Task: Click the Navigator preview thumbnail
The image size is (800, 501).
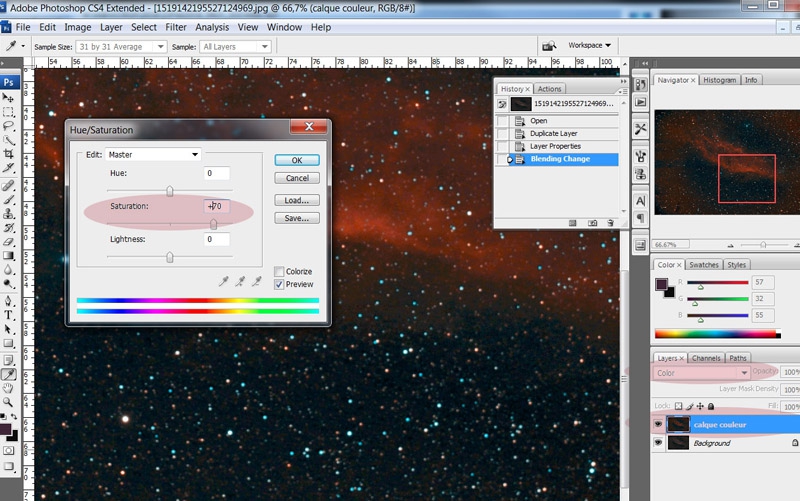Action: (727, 162)
